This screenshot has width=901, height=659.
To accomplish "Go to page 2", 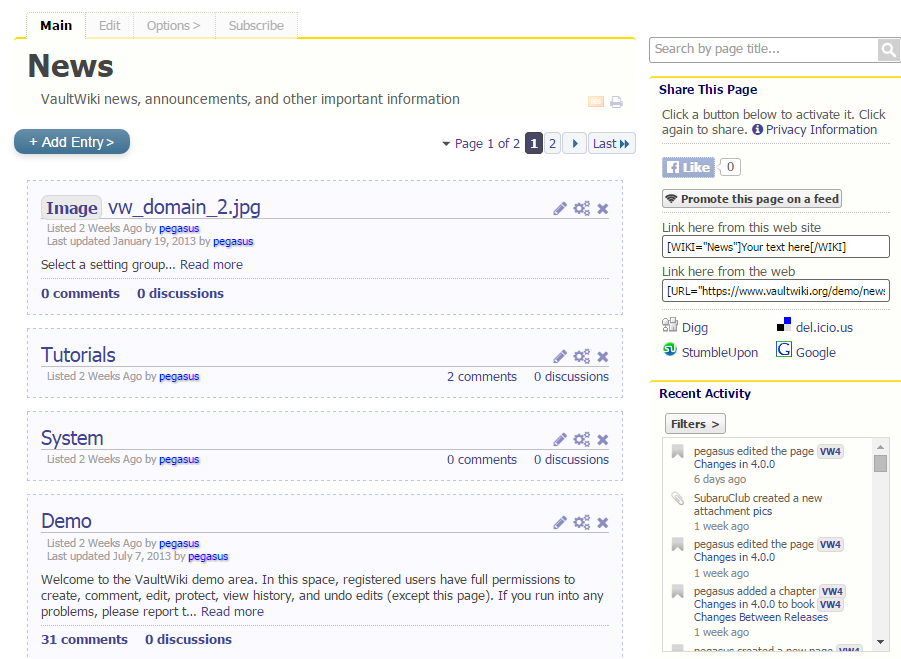I will 552,144.
